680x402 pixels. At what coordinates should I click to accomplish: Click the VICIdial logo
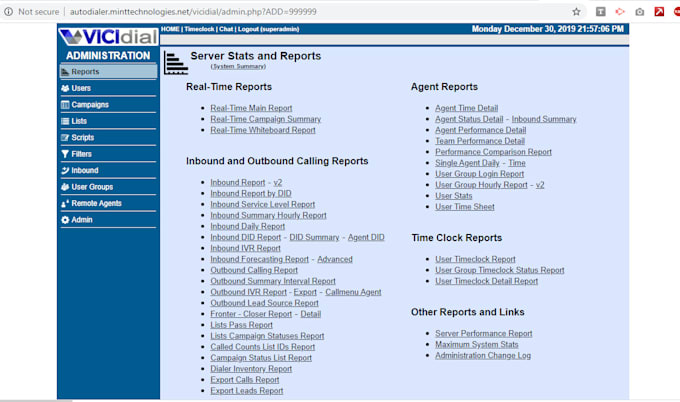tap(107, 38)
